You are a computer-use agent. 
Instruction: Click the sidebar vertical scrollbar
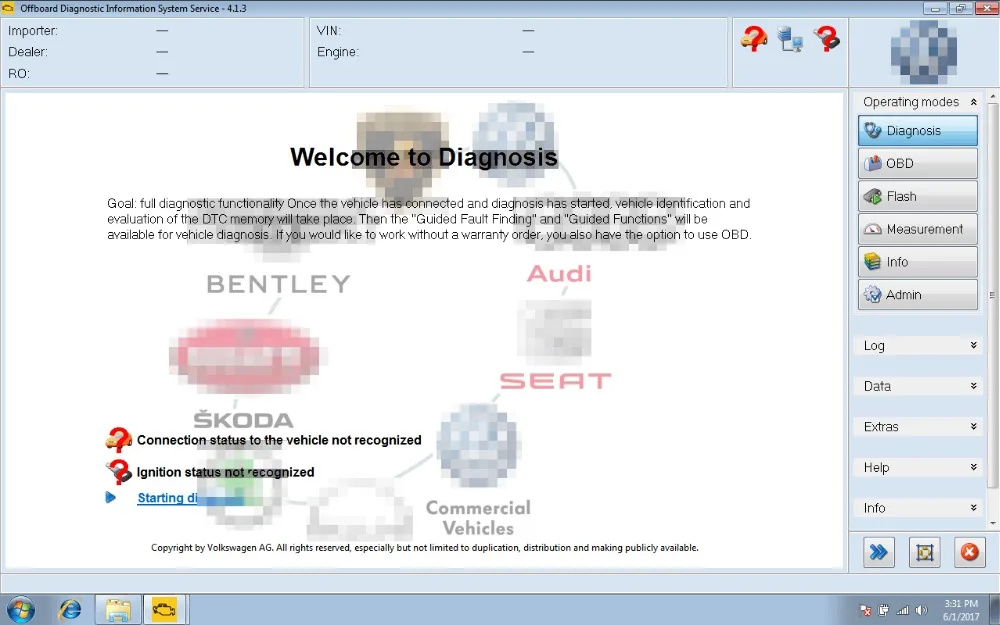(992, 293)
